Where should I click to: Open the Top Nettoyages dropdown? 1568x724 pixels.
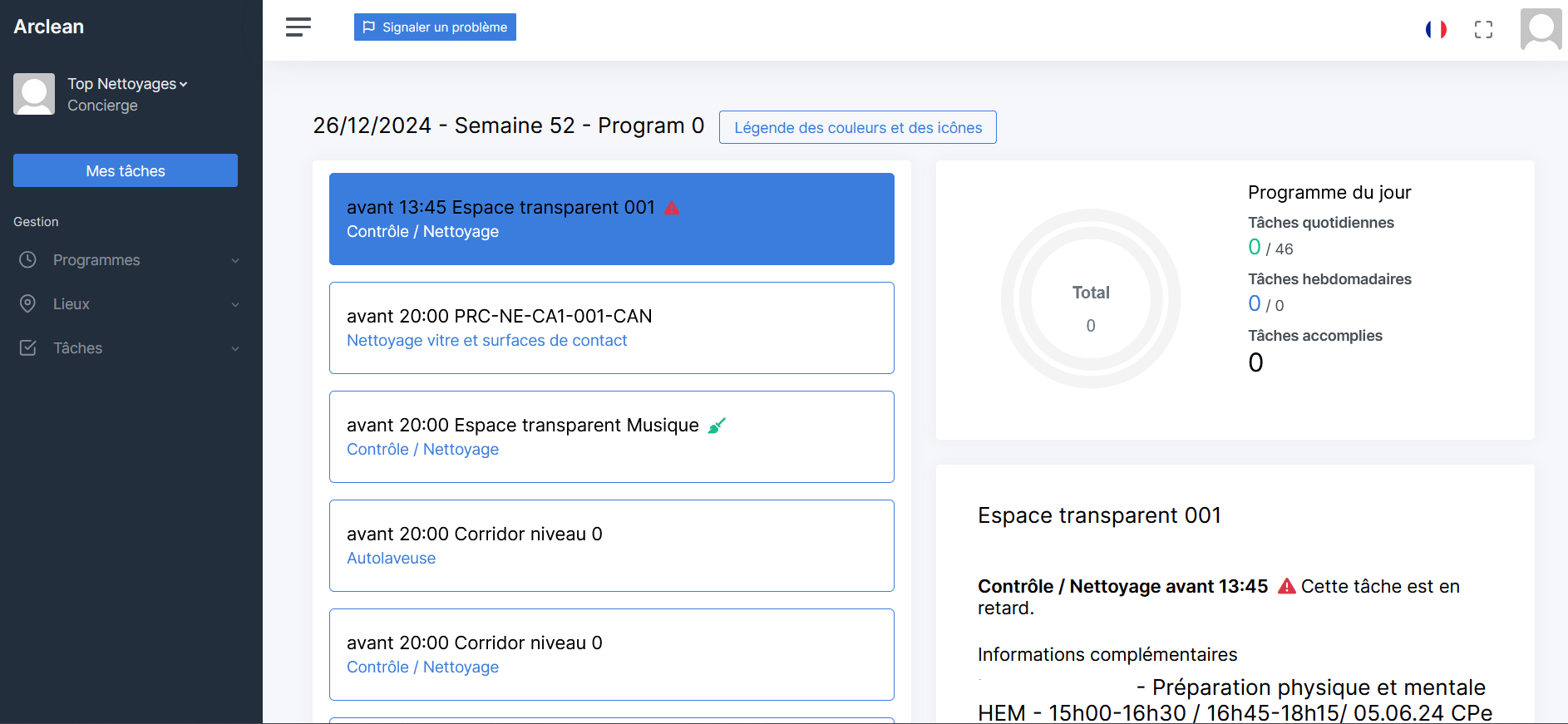coord(127,84)
